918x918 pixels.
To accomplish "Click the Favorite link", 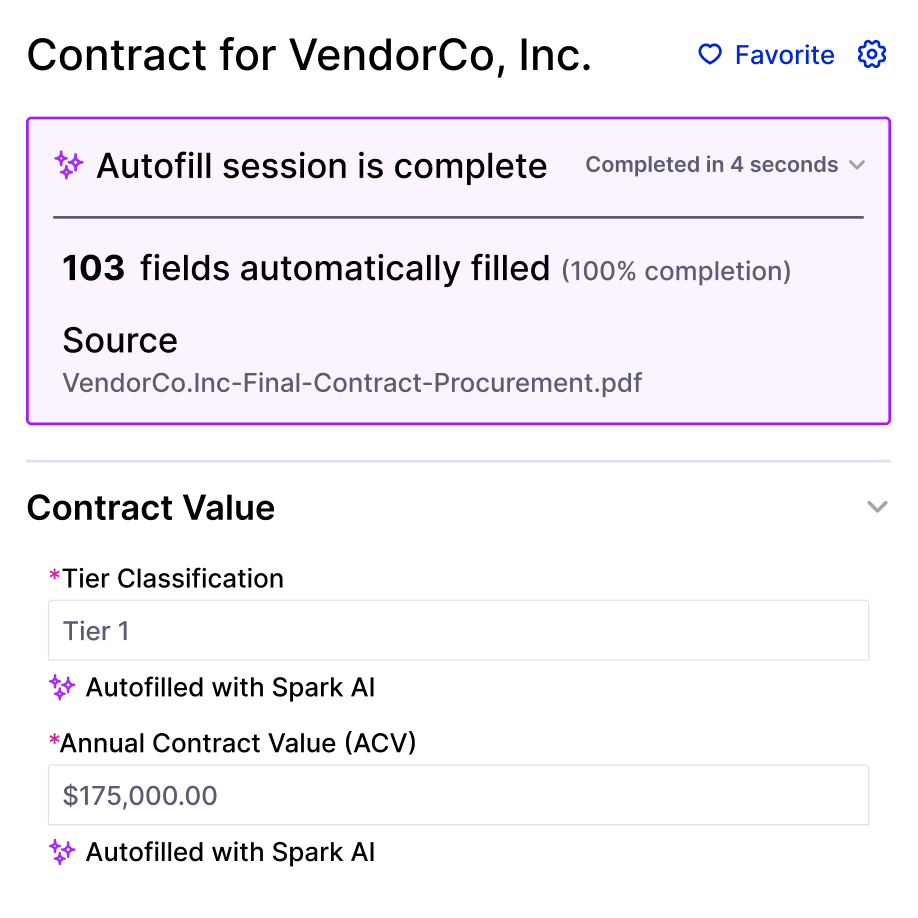I will (x=785, y=55).
